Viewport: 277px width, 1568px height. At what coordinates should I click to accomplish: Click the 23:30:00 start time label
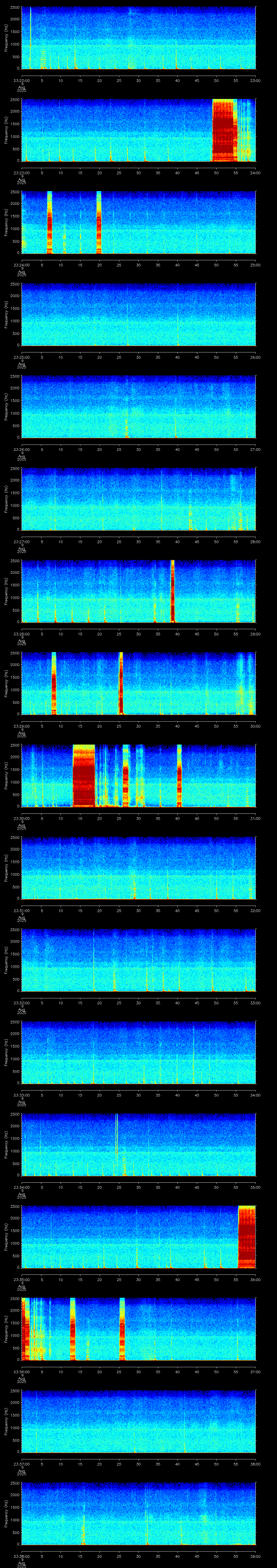(x=21, y=819)
